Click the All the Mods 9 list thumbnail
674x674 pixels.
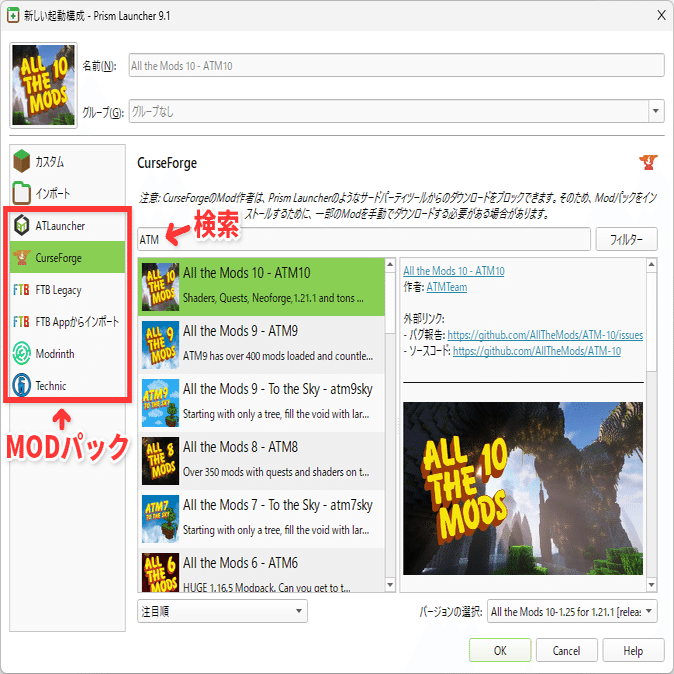[x=160, y=345]
